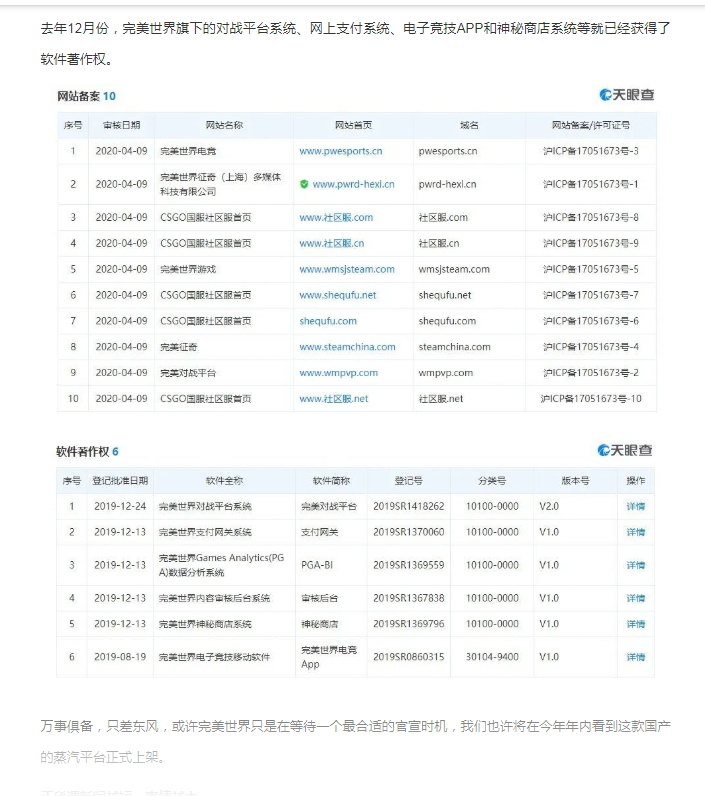This screenshot has width=705, height=796.
Task: Select the 网站名称 column header
Action: tap(224, 125)
